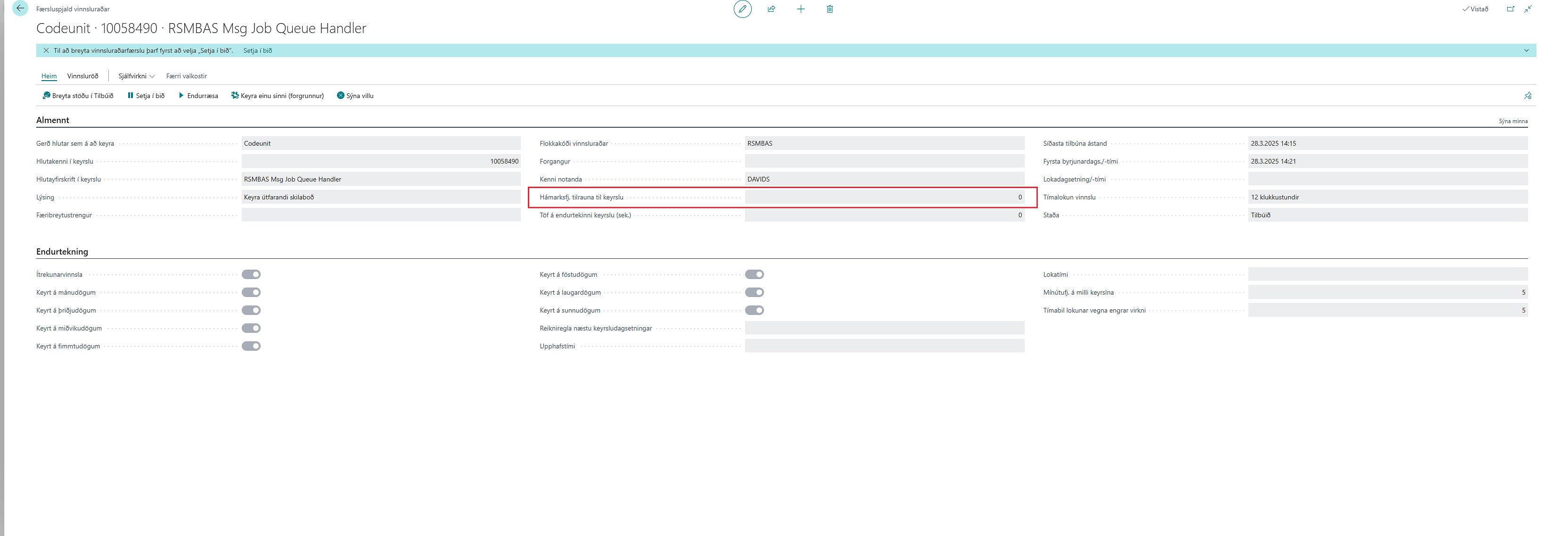Click Breyta stöðu í Tilbúið action
The width and height of the screenshot is (1568, 536).
point(78,96)
